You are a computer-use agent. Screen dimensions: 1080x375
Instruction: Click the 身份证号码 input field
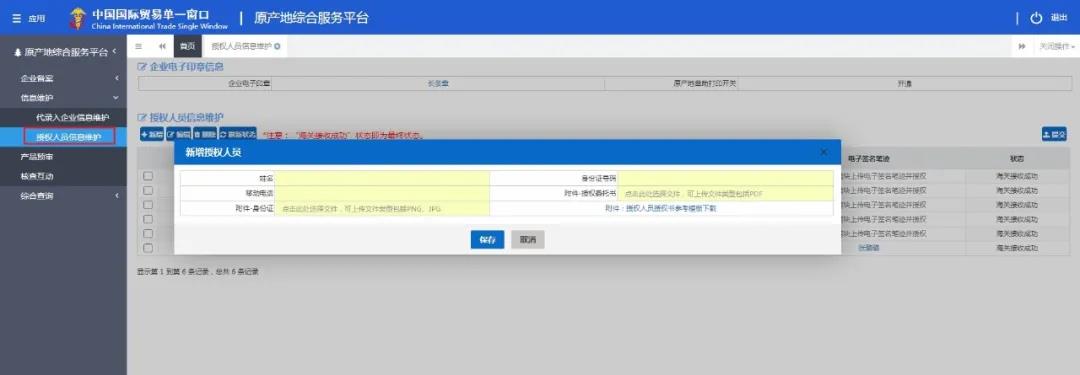[x=725, y=179]
